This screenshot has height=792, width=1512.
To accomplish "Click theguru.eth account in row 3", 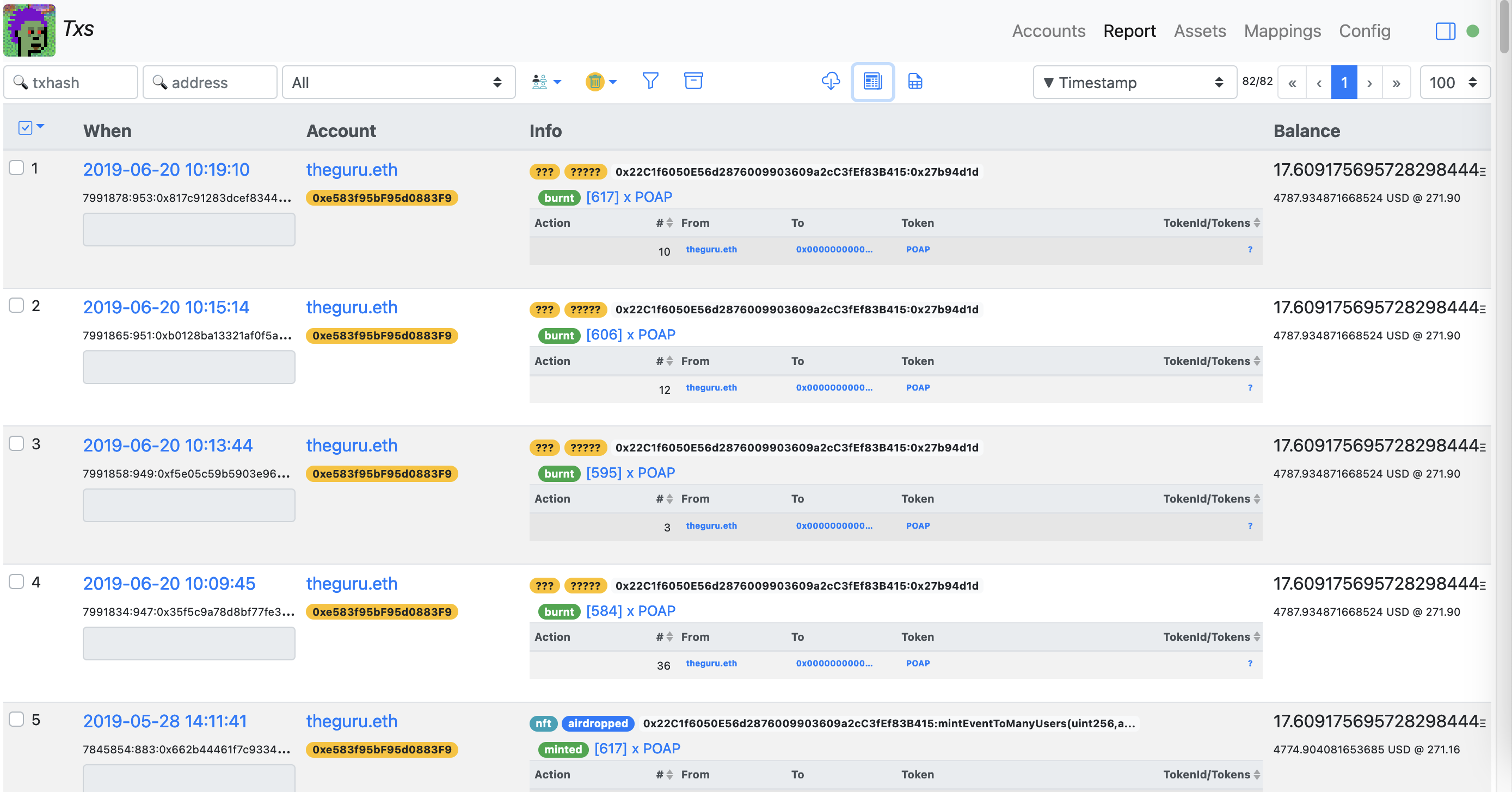I will (352, 445).
